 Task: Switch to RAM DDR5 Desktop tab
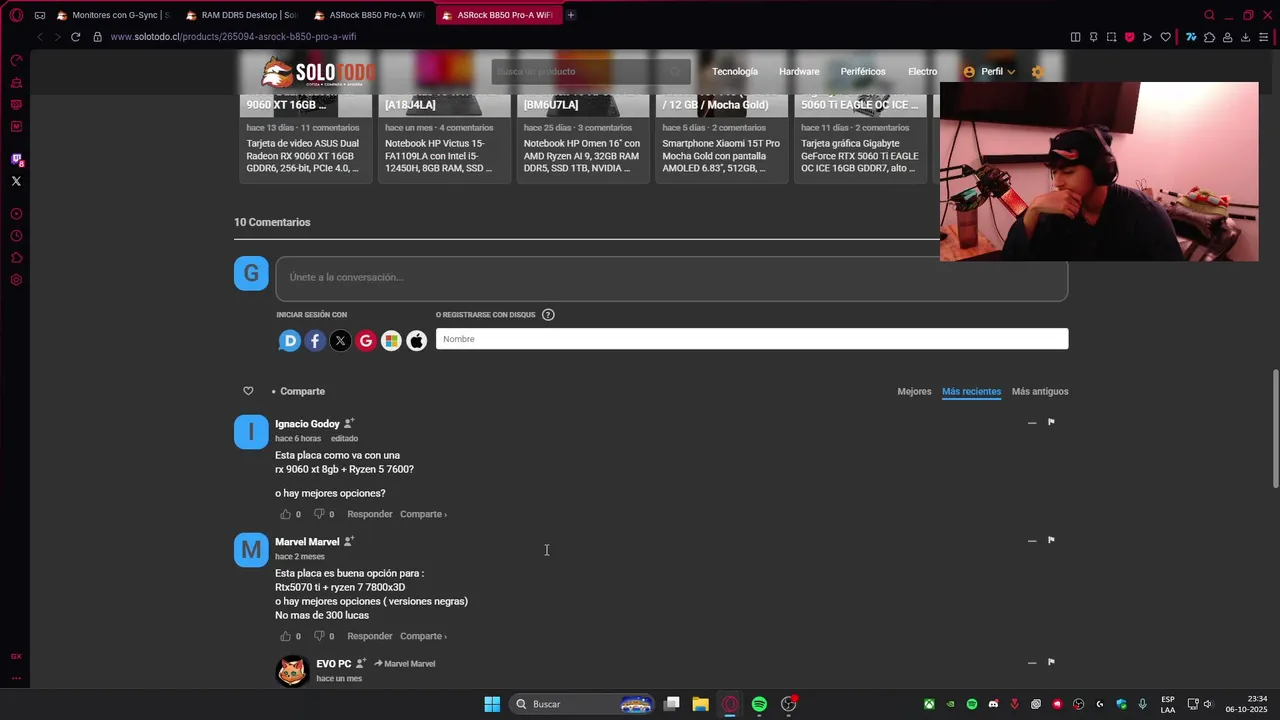coord(241,15)
